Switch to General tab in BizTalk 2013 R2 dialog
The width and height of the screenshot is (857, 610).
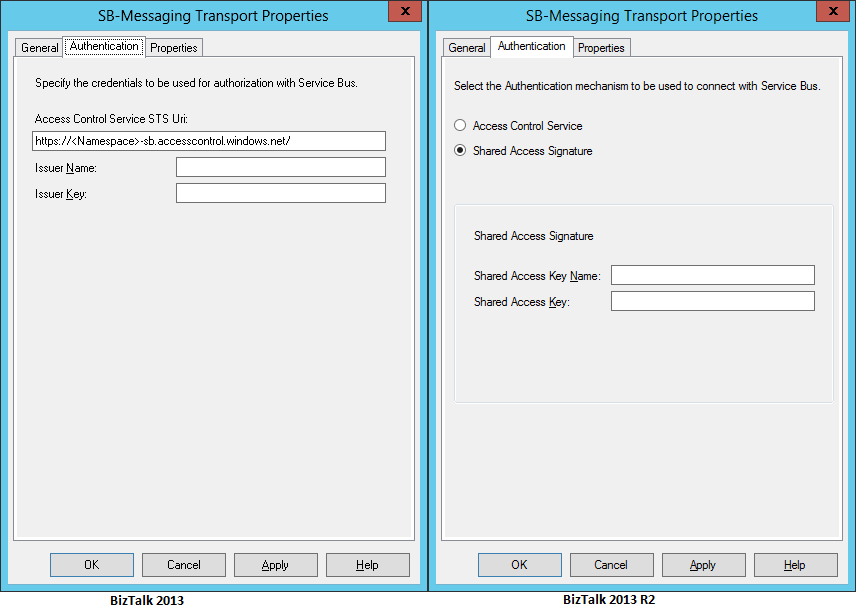(x=467, y=48)
